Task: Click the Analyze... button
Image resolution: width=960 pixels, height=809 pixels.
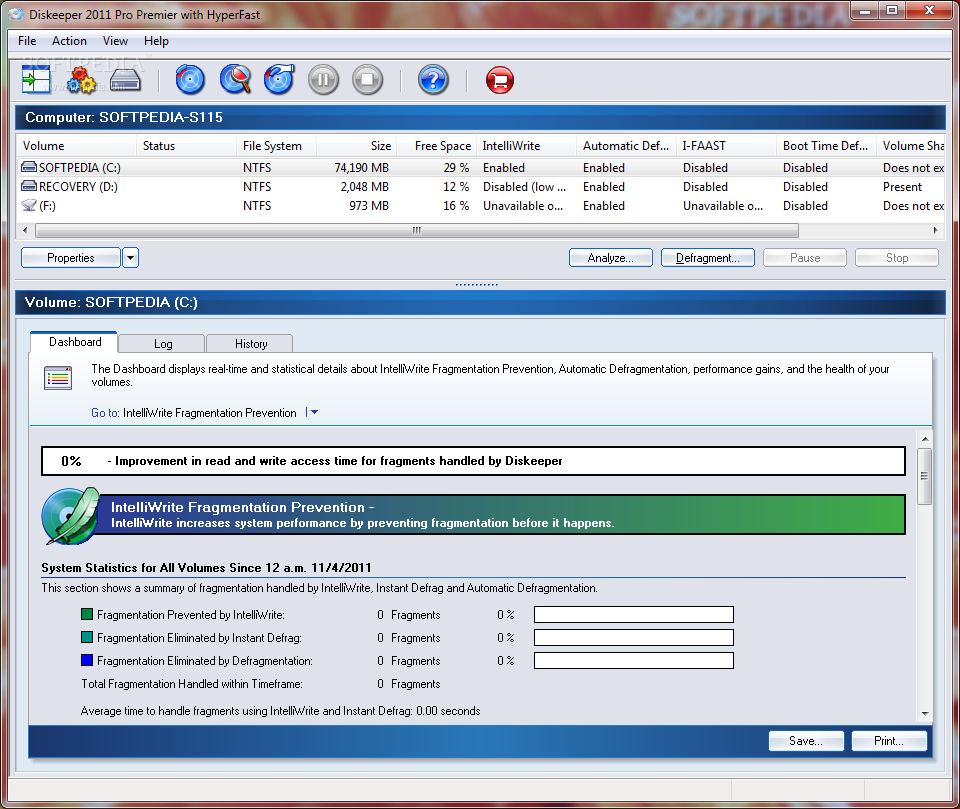Action: click(610, 258)
